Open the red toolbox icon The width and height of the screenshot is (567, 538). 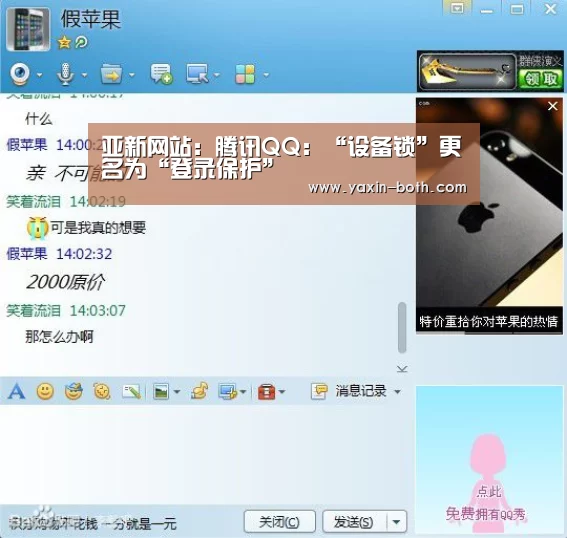[267, 392]
